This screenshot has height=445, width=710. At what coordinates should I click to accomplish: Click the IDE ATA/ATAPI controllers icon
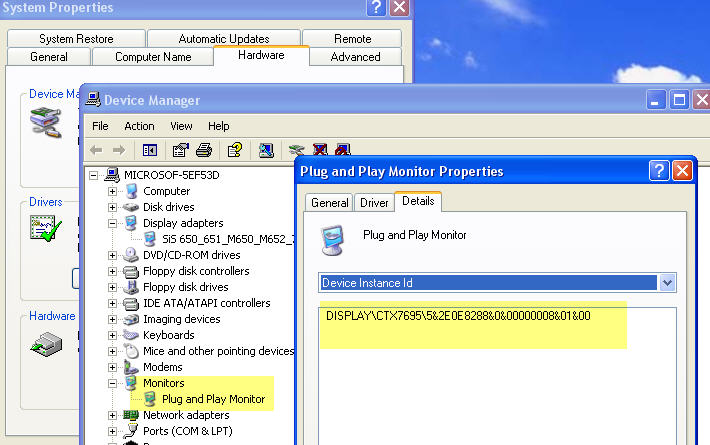click(131, 304)
